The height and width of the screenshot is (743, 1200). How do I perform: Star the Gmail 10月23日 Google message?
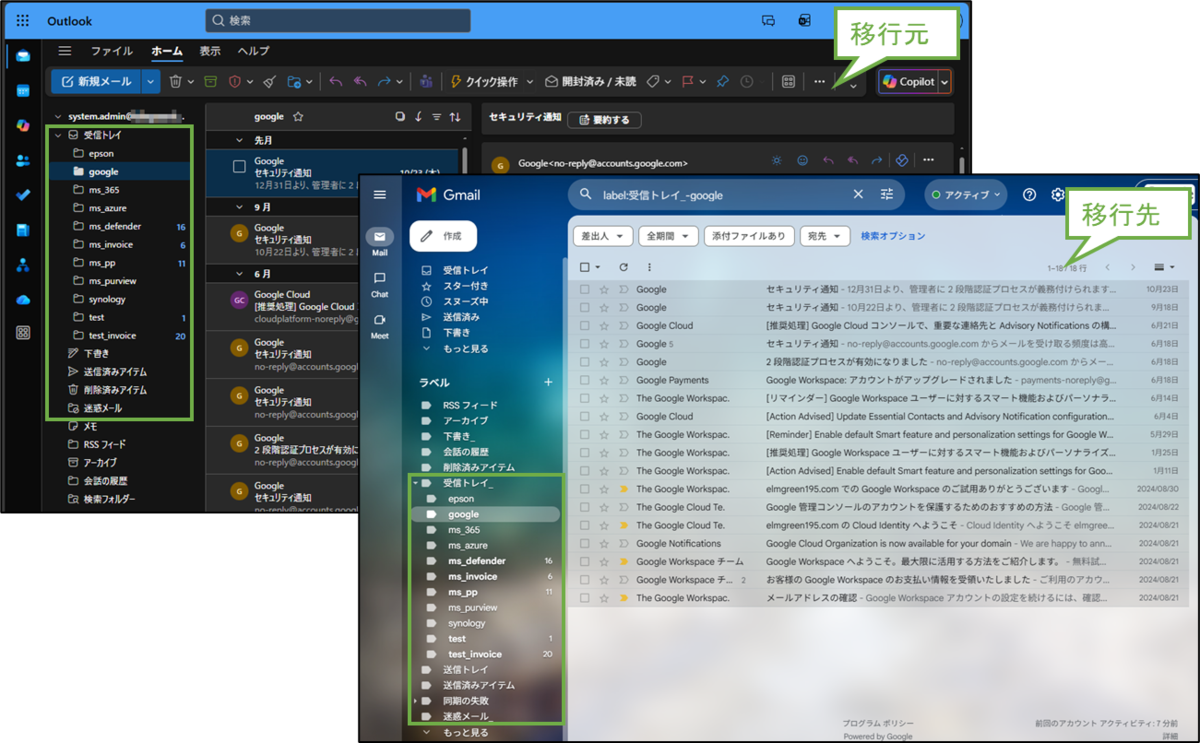click(x=604, y=289)
